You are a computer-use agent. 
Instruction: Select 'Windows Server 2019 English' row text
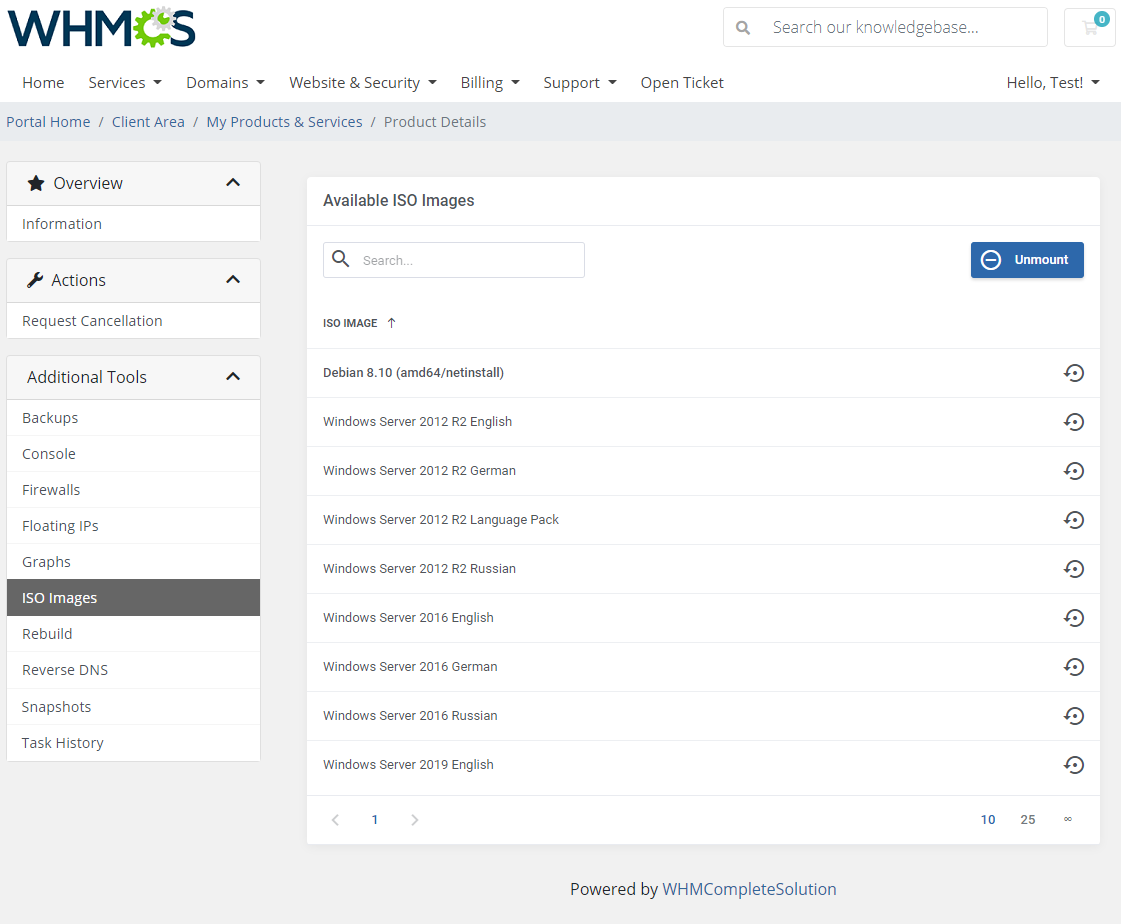pos(408,765)
